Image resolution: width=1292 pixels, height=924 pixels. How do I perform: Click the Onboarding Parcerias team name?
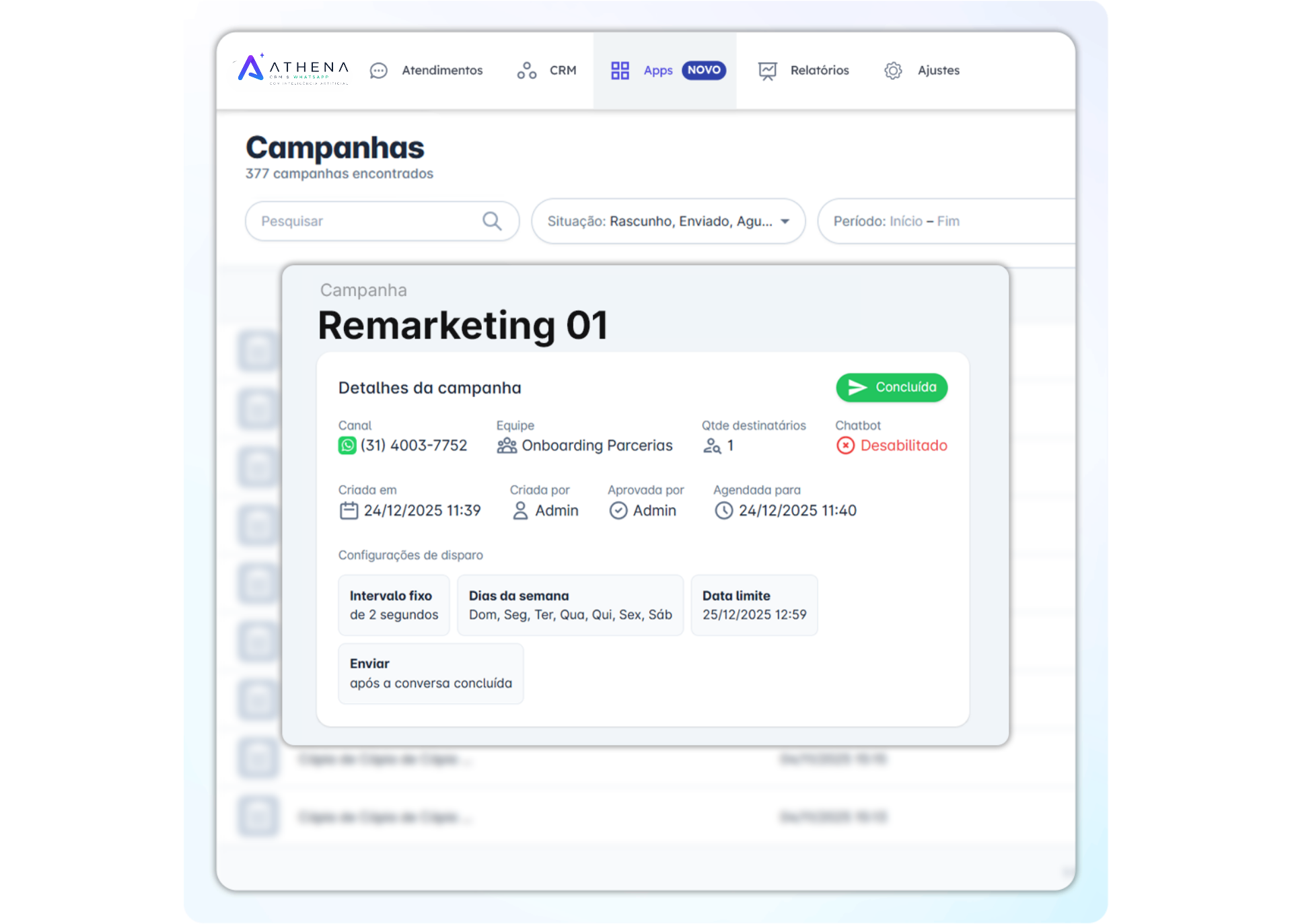point(597,446)
